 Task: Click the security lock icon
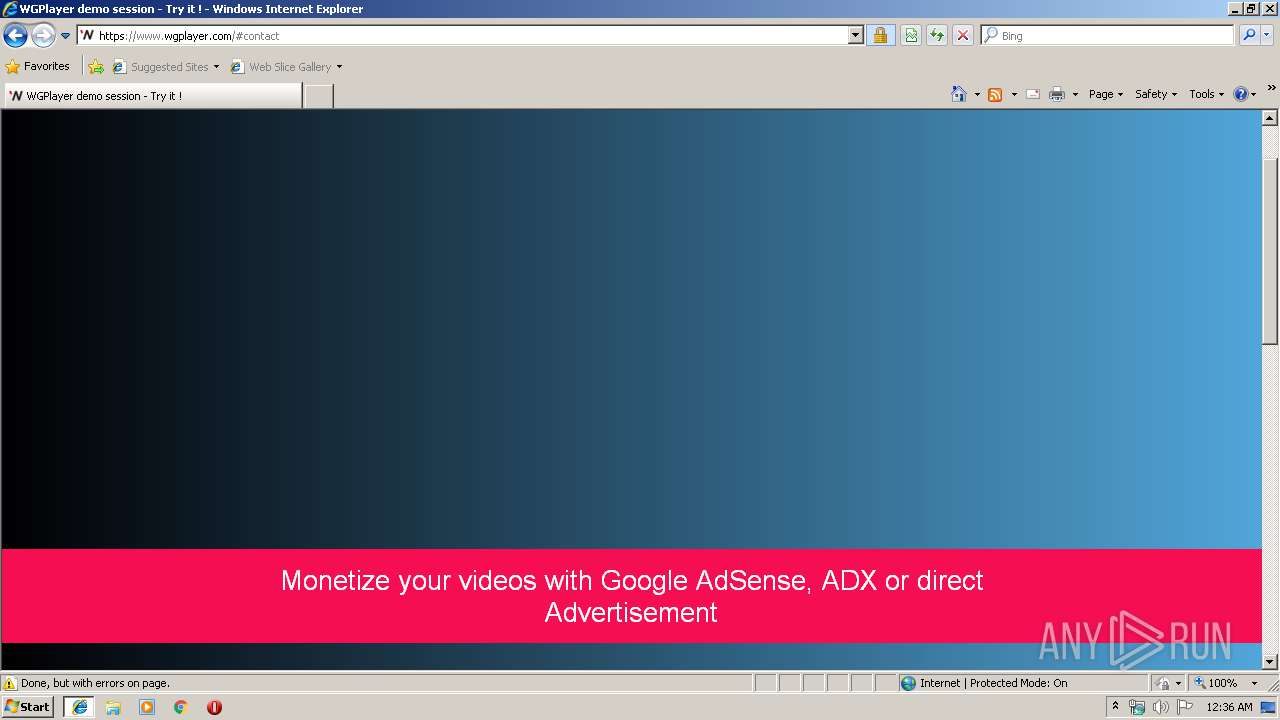(x=880, y=36)
